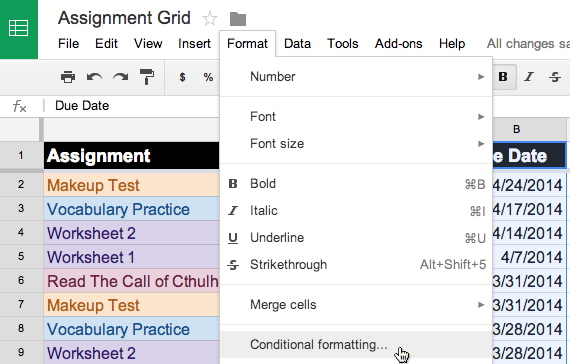The image size is (570, 364).
Task: Toggle the Bold toolbar button
Action: pos(503,77)
